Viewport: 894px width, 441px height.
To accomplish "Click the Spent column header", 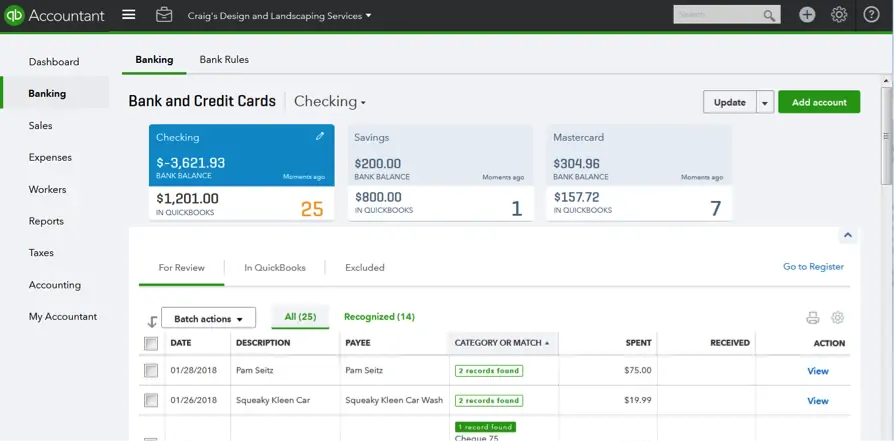I will point(638,343).
